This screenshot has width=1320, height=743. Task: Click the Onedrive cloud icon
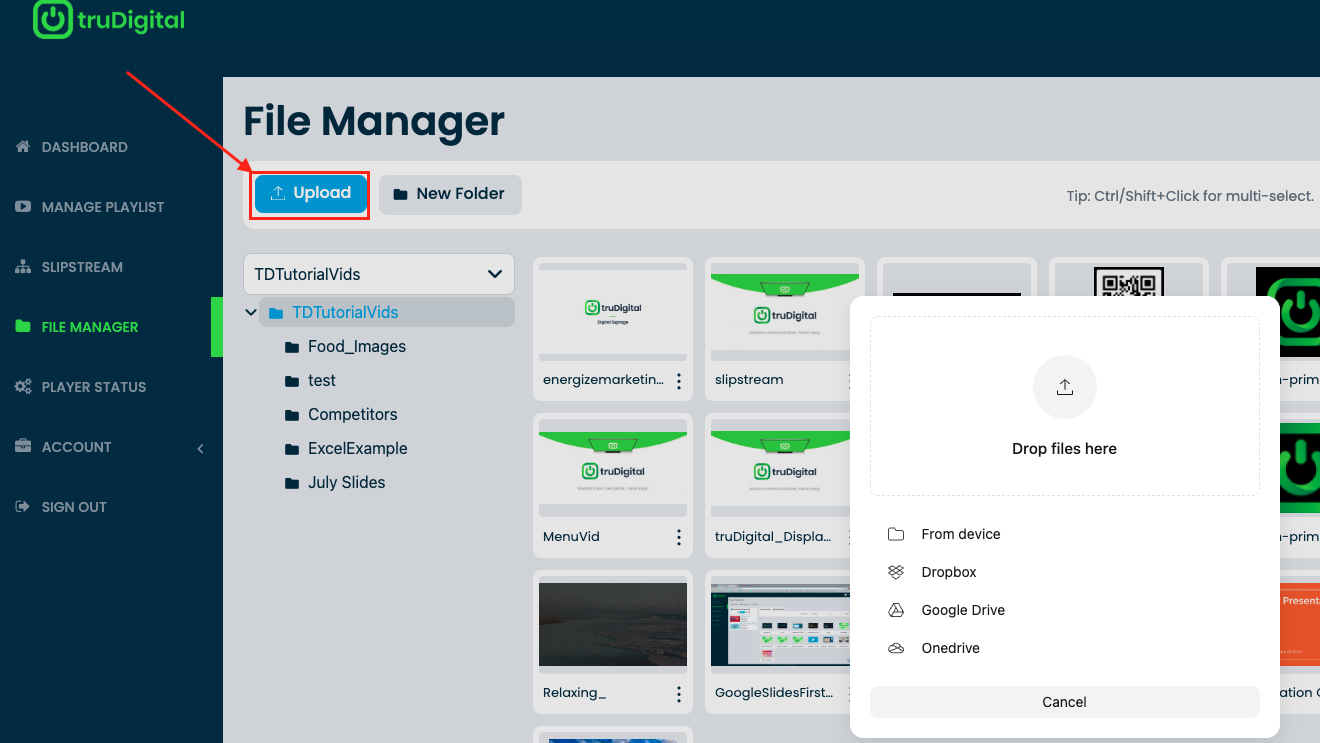click(896, 648)
